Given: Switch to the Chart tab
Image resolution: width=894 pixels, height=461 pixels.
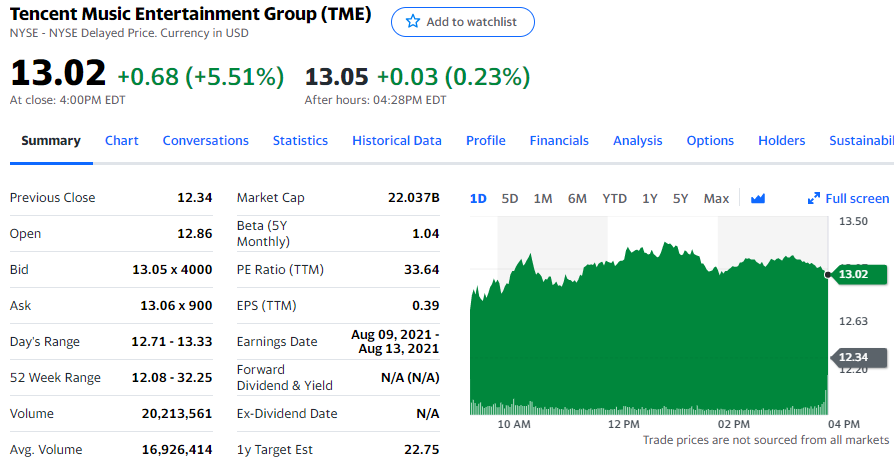Looking at the screenshot, I should (121, 141).
